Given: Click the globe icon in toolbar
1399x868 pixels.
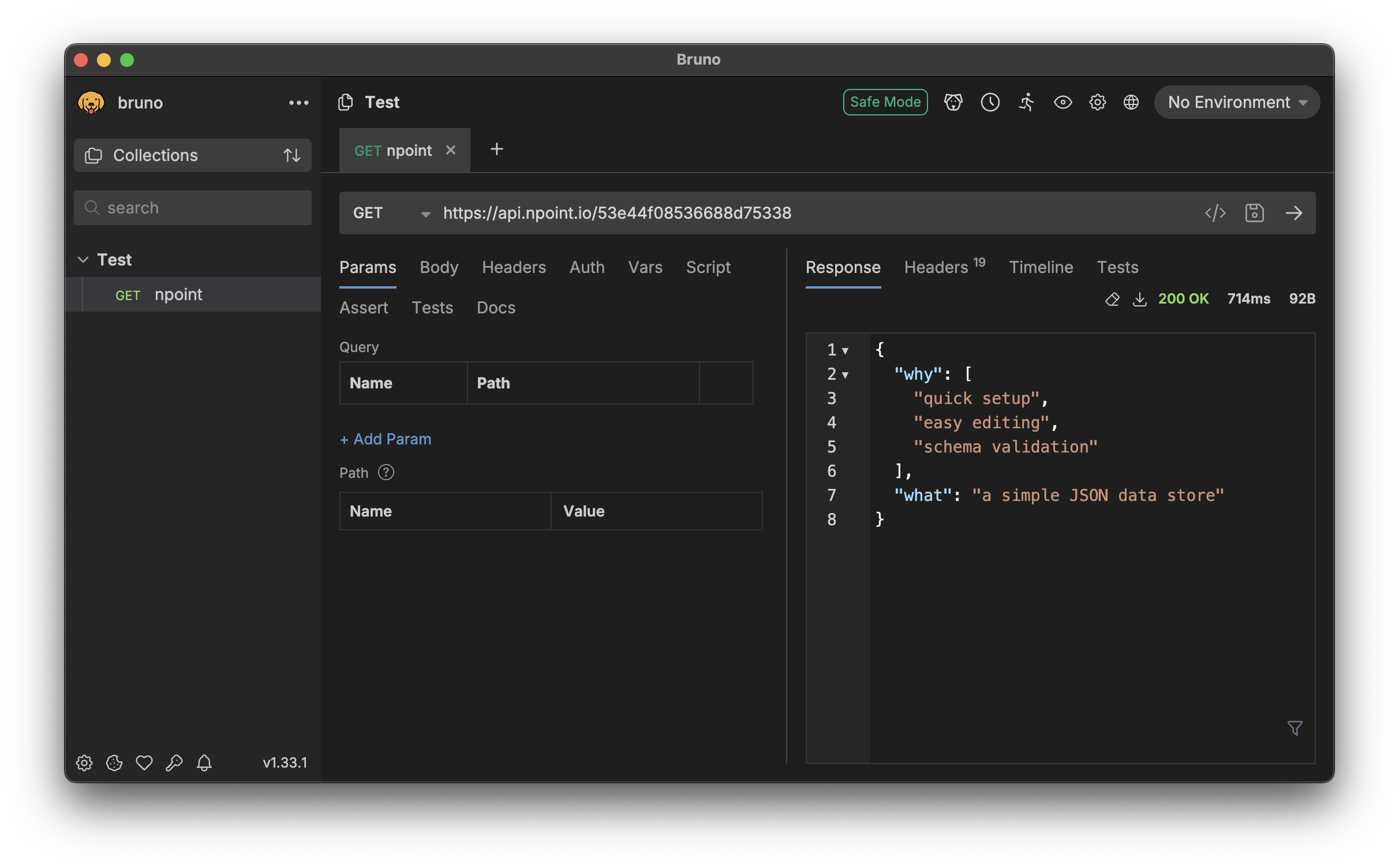Looking at the screenshot, I should (x=1131, y=102).
